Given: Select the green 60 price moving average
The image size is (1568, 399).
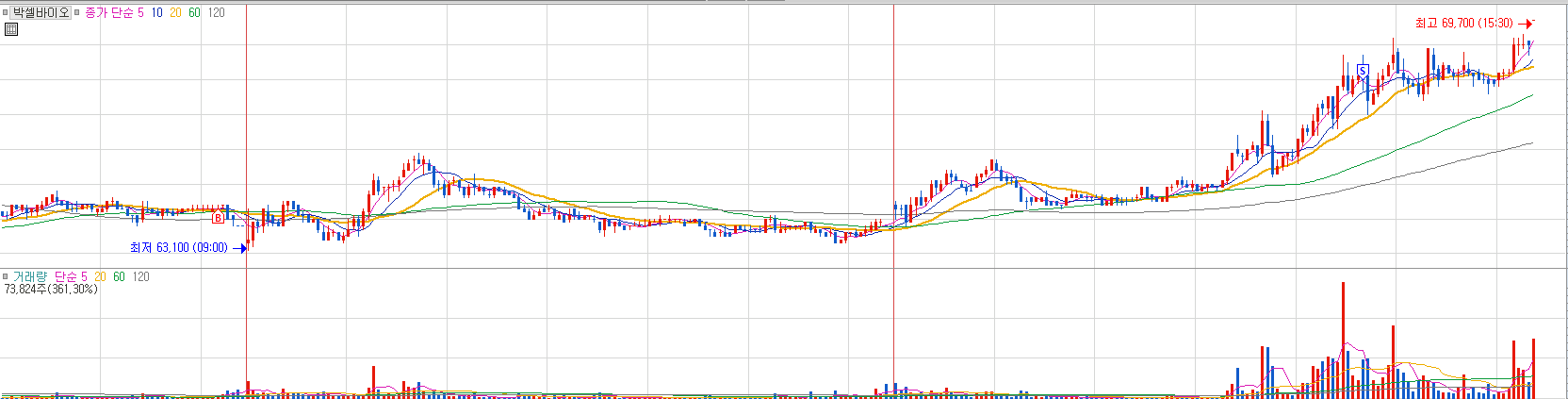Looking at the screenshot, I should click(194, 13).
